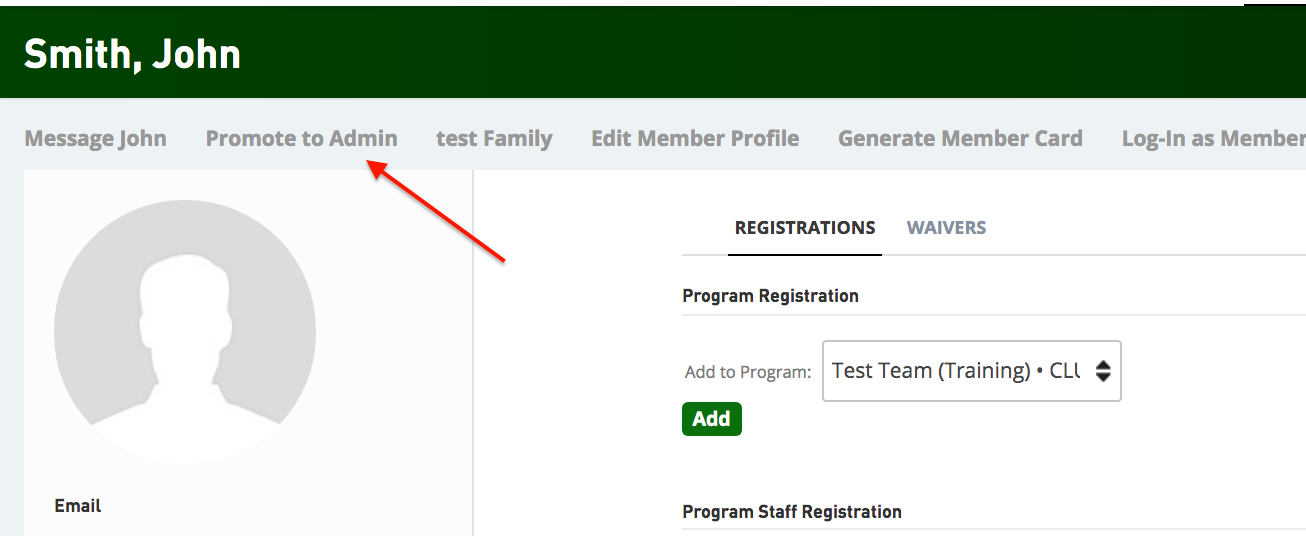Choose Generate Member Card
Screen dimensions: 1306x536
pyautogui.click(x=960, y=139)
